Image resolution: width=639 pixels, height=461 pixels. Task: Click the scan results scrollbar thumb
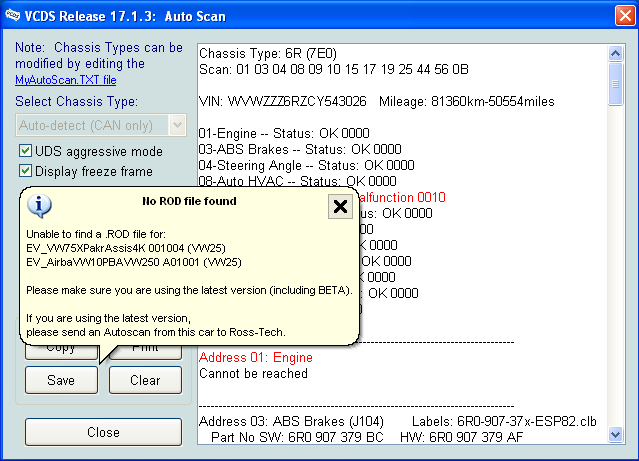[615, 84]
